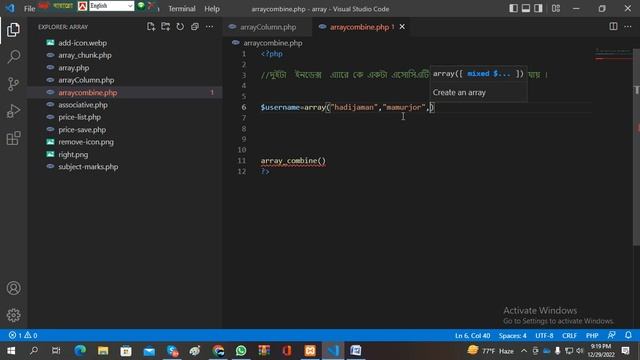Open Source Control view
Viewport: 640px width, 360px height.
[13, 84]
